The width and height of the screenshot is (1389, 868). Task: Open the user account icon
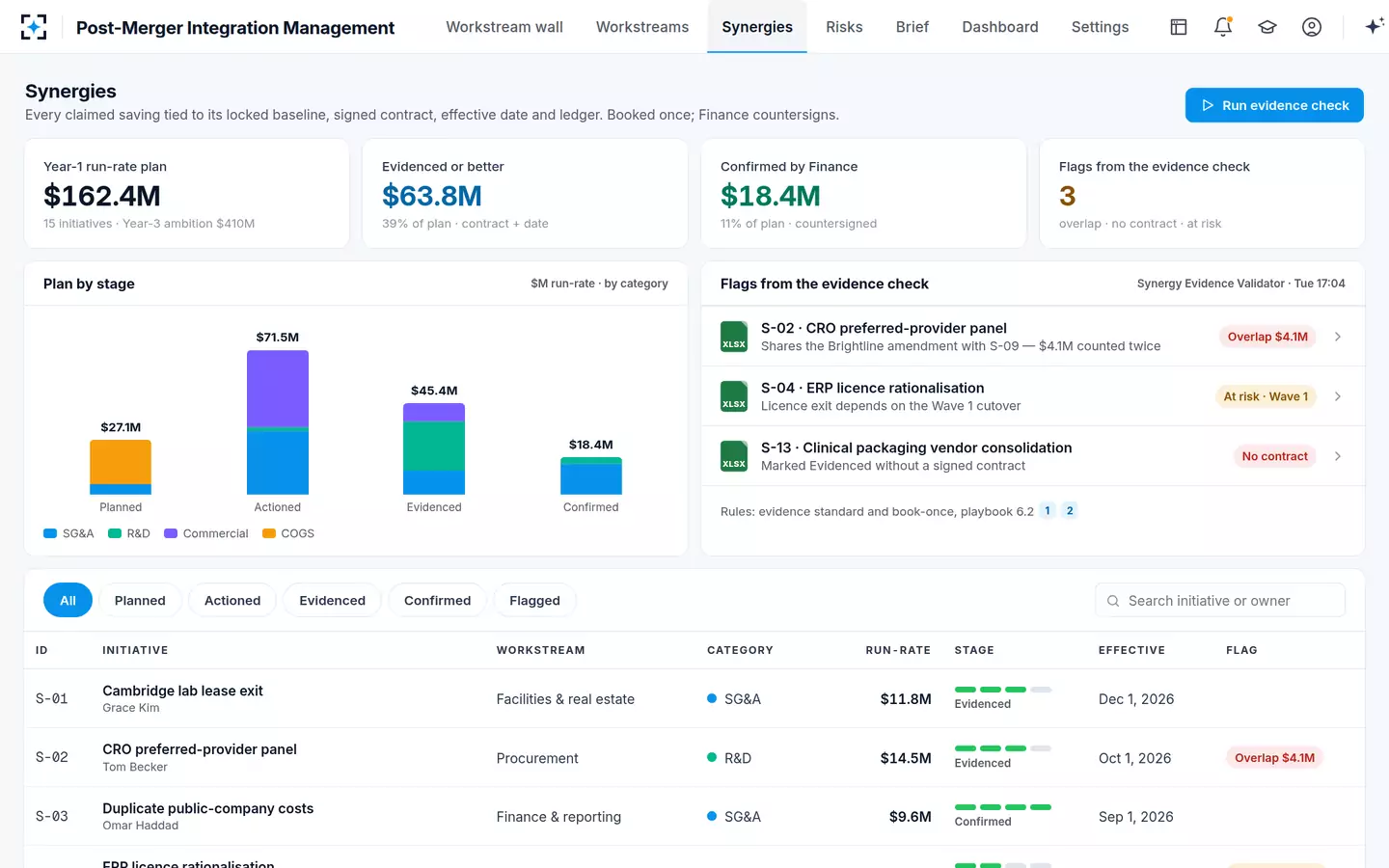pos(1312,27)
